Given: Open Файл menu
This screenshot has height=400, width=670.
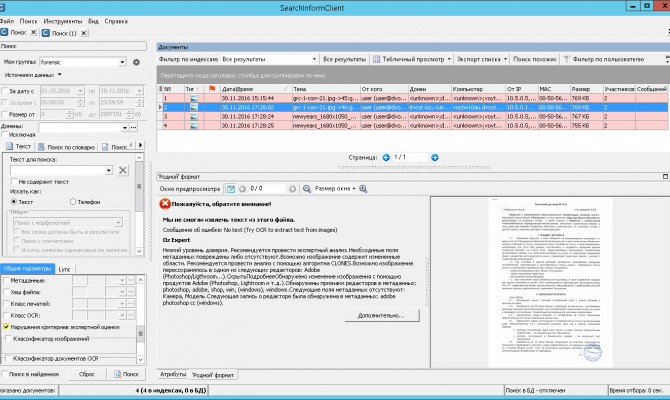Looking at the screenshot, I should tap(6, 21).
